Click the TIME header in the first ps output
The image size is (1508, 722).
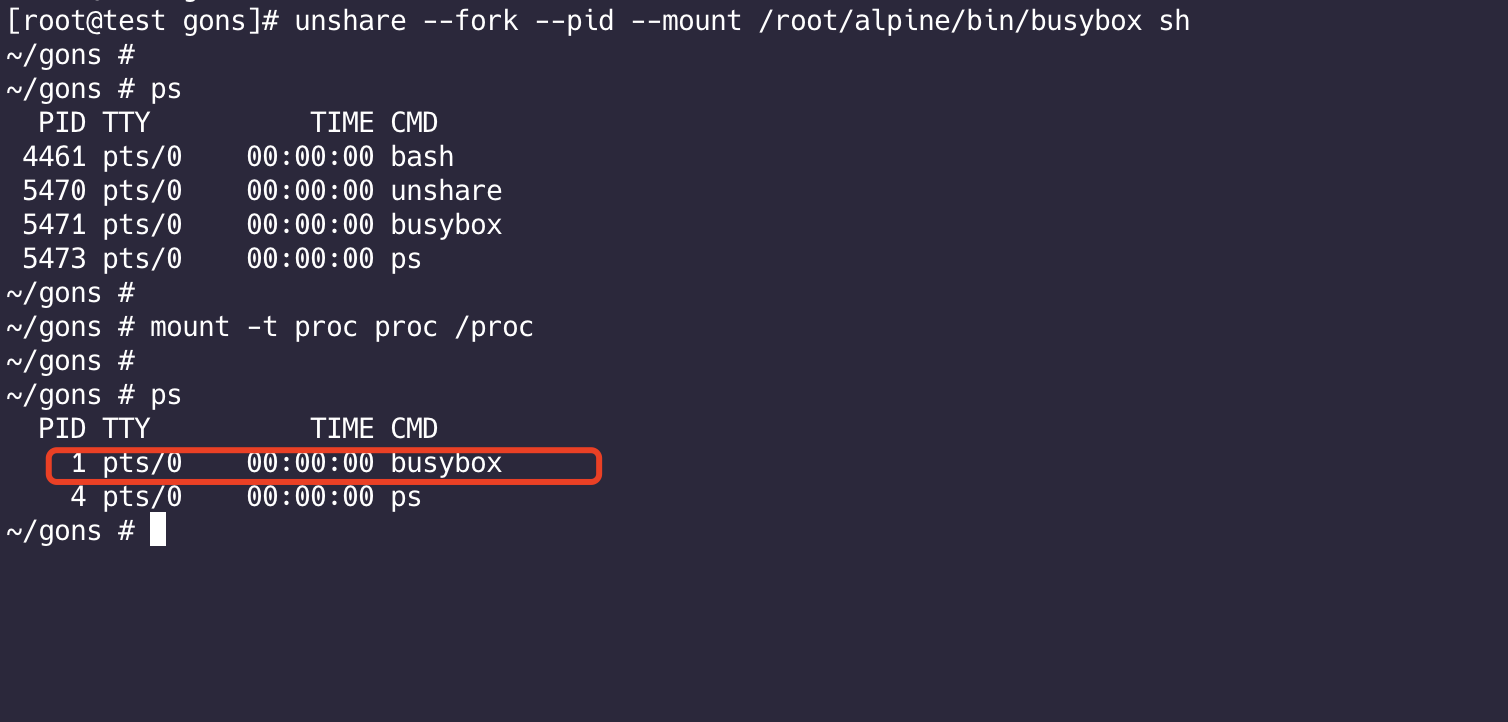342,123
